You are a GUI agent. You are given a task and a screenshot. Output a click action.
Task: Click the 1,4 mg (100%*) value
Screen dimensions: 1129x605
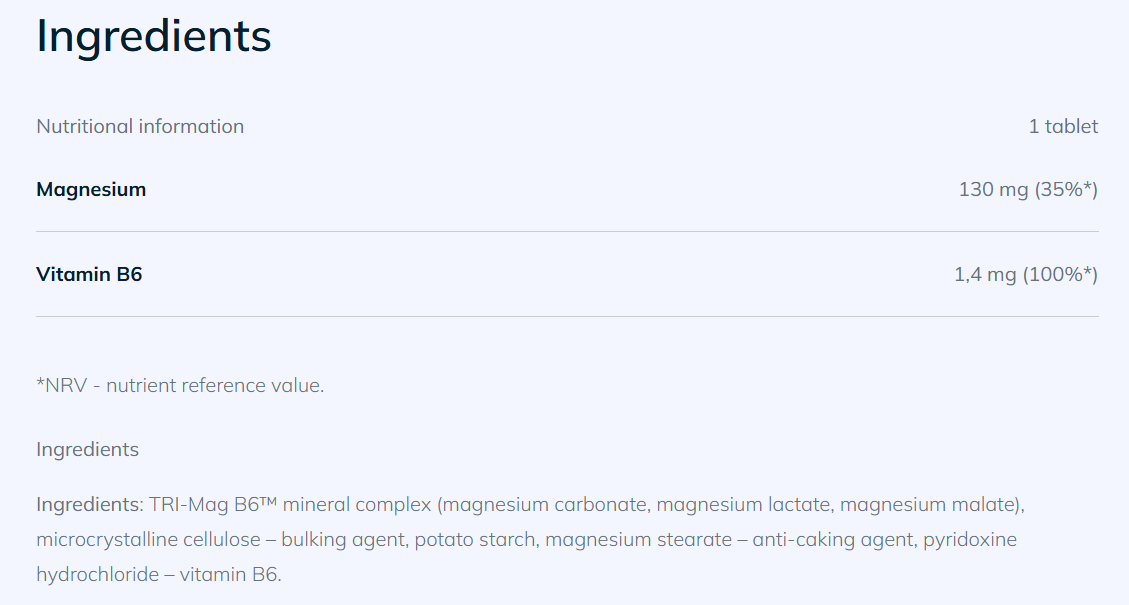point(1026,274)
